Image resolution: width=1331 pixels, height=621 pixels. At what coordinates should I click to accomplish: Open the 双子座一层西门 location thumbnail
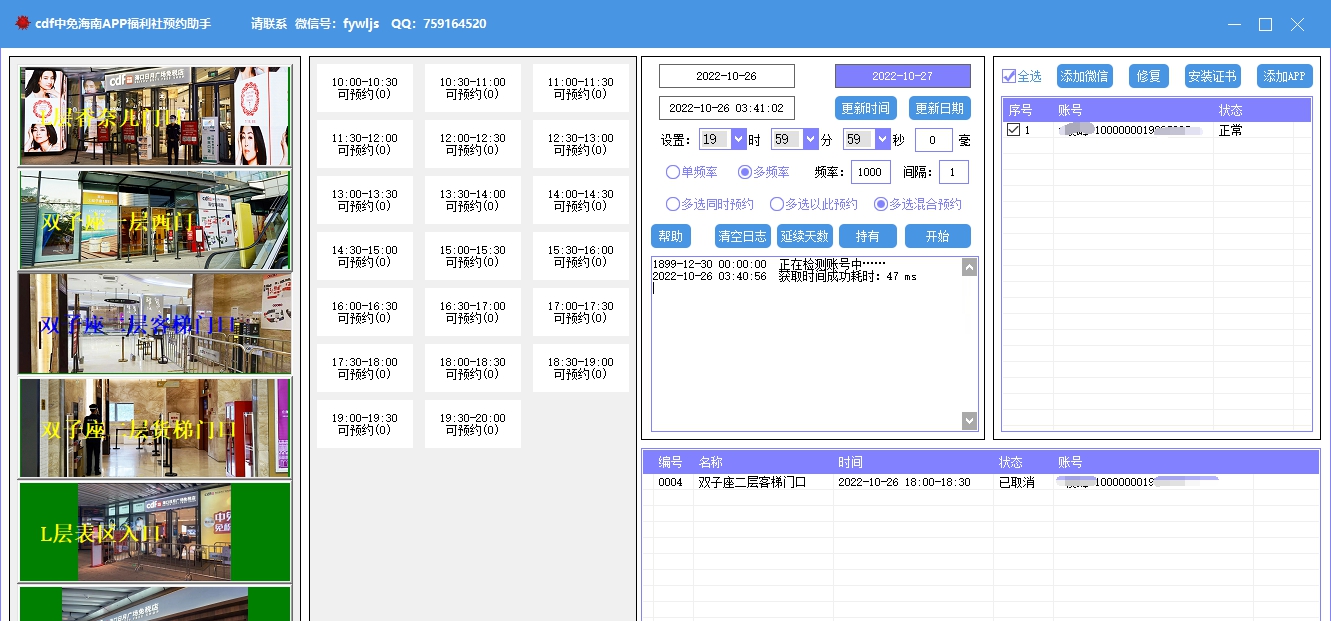coord(154,219)
